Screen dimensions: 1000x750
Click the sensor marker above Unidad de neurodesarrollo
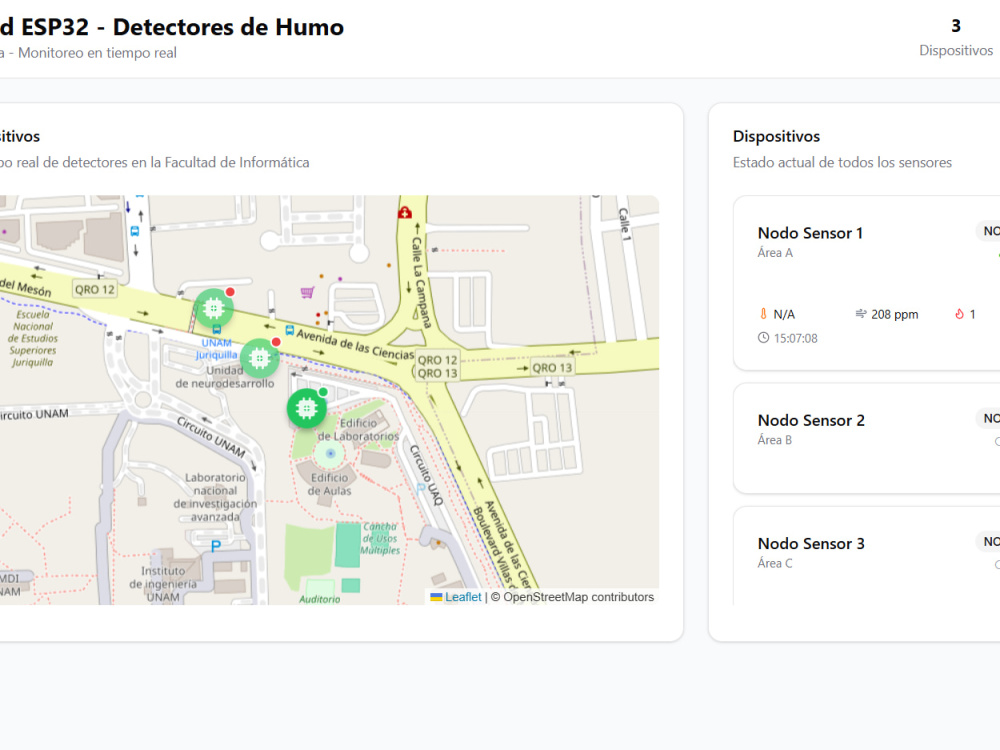(260, 358)
